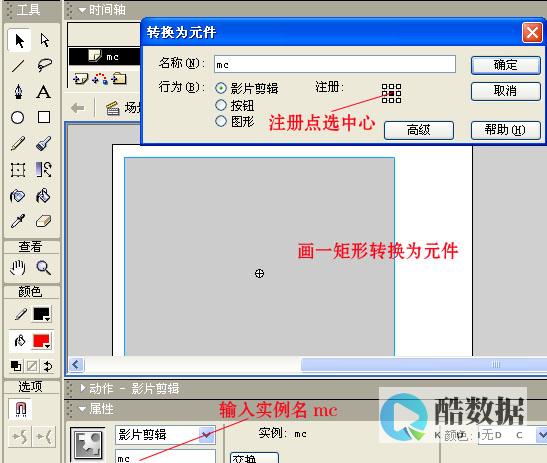Viewport: 547px width, 463px height.
Task: Choose the 图形 behavior radio button
Action: 221,121
